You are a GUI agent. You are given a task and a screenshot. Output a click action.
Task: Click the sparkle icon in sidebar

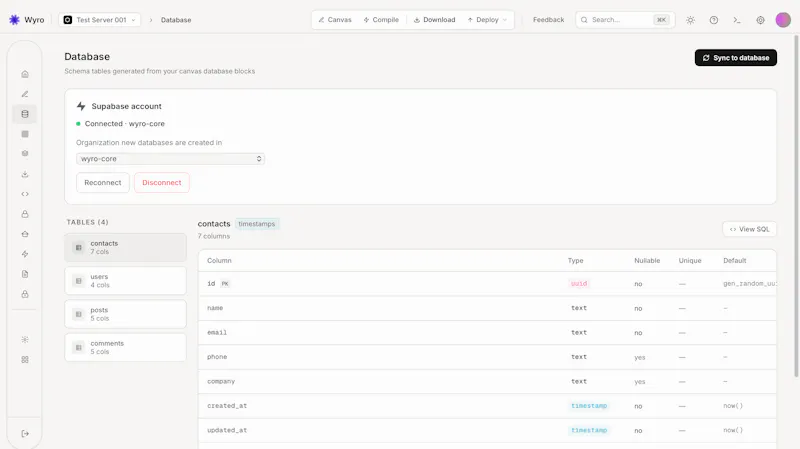(25, 339)
